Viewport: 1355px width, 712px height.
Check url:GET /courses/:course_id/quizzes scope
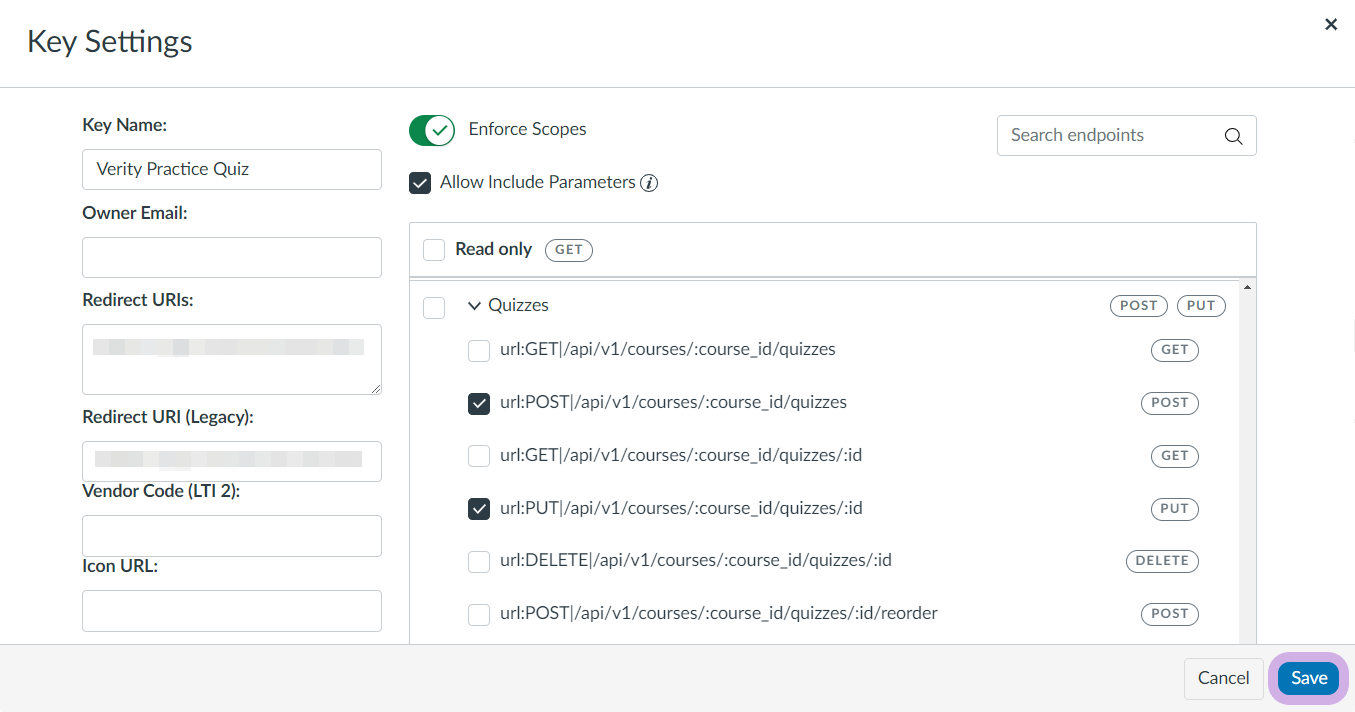point(479,350)
